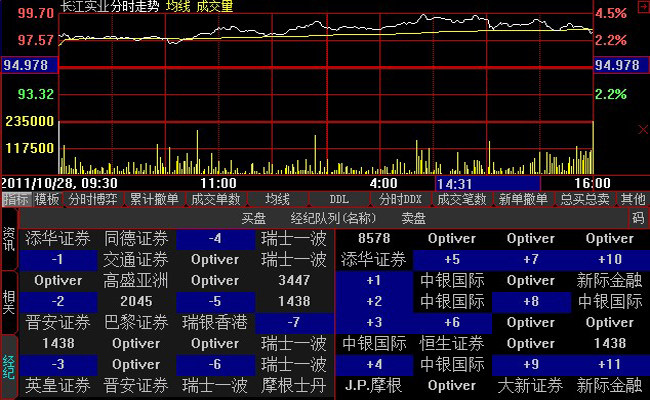Click the 14:31 time marker on axis
The height and width of the screenshot is (400, 650).
pos(488,184)
